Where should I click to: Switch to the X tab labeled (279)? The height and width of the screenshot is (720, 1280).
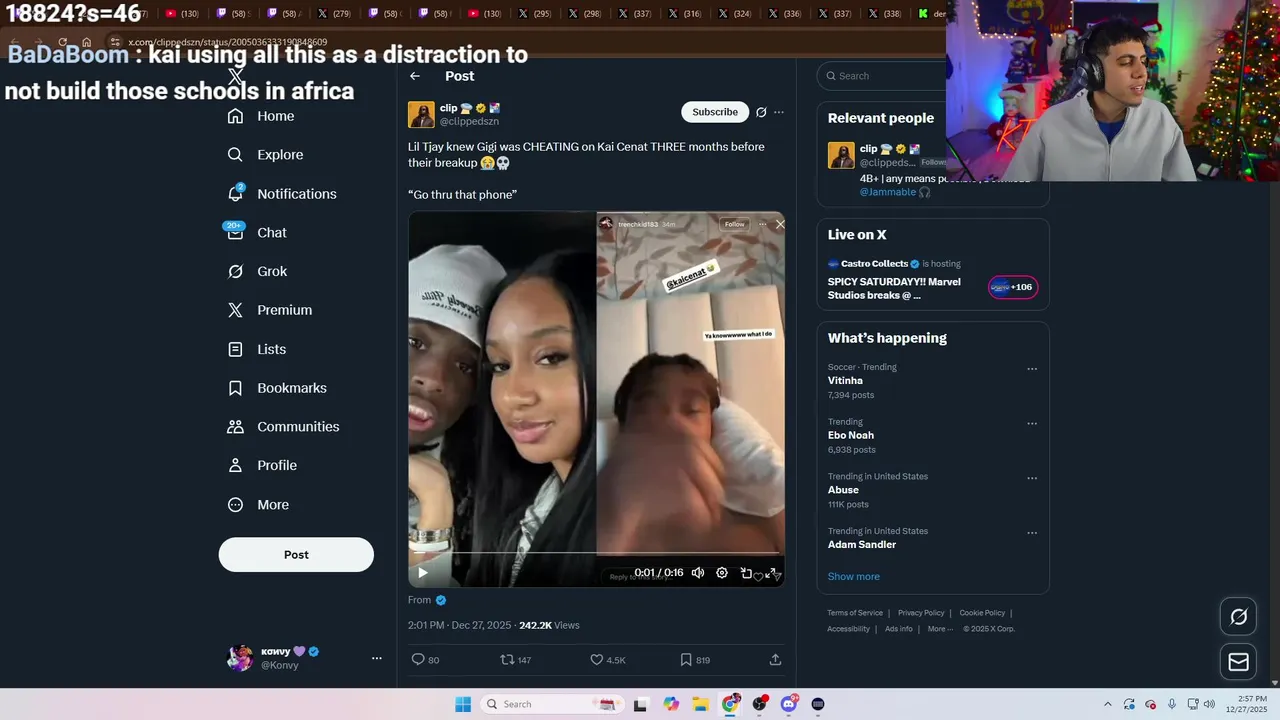[x=334, y=14]
